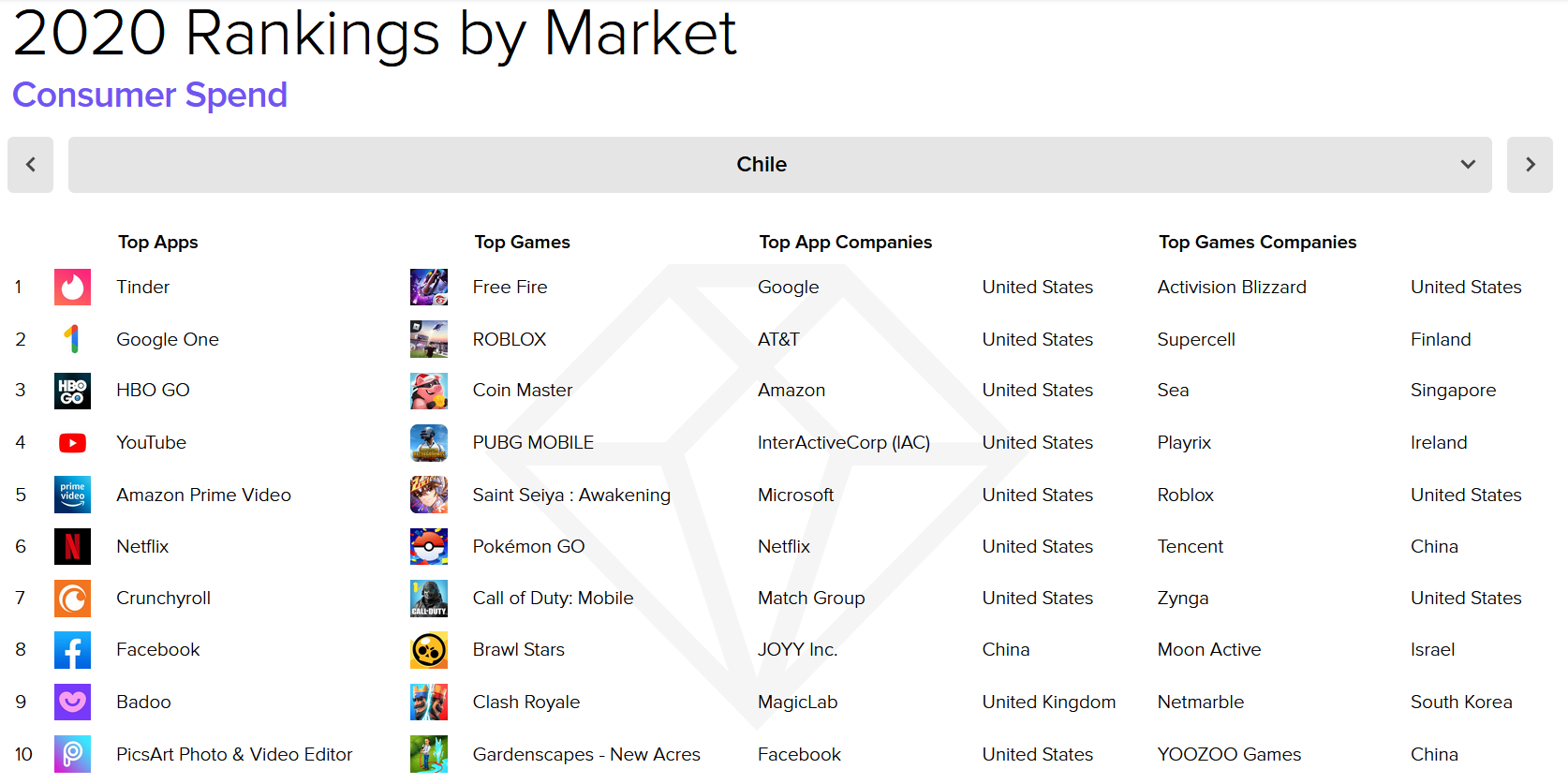Click the Netflix app icon
Image resolution: width=1568 pixels, height=784 pixels.
pyautogui.click(x=72, y=546)
